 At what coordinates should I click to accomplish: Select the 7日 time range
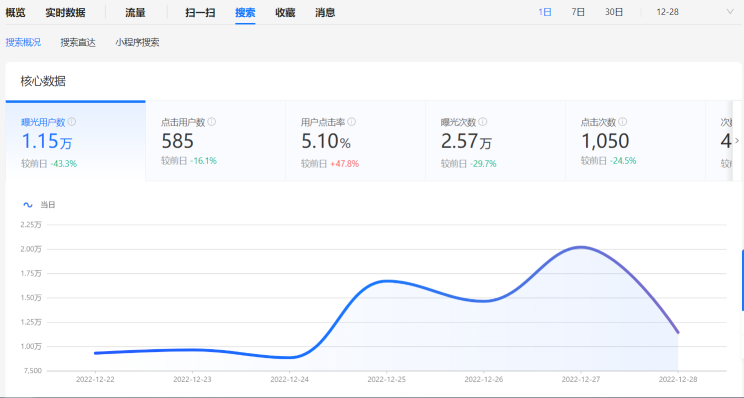pyautogui.click(x=578, y=12)
